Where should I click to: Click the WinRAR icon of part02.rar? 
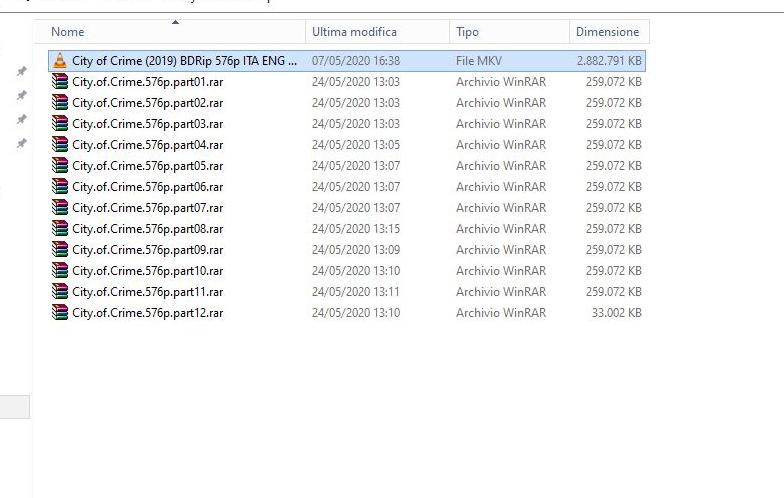(x=60, y=102)
